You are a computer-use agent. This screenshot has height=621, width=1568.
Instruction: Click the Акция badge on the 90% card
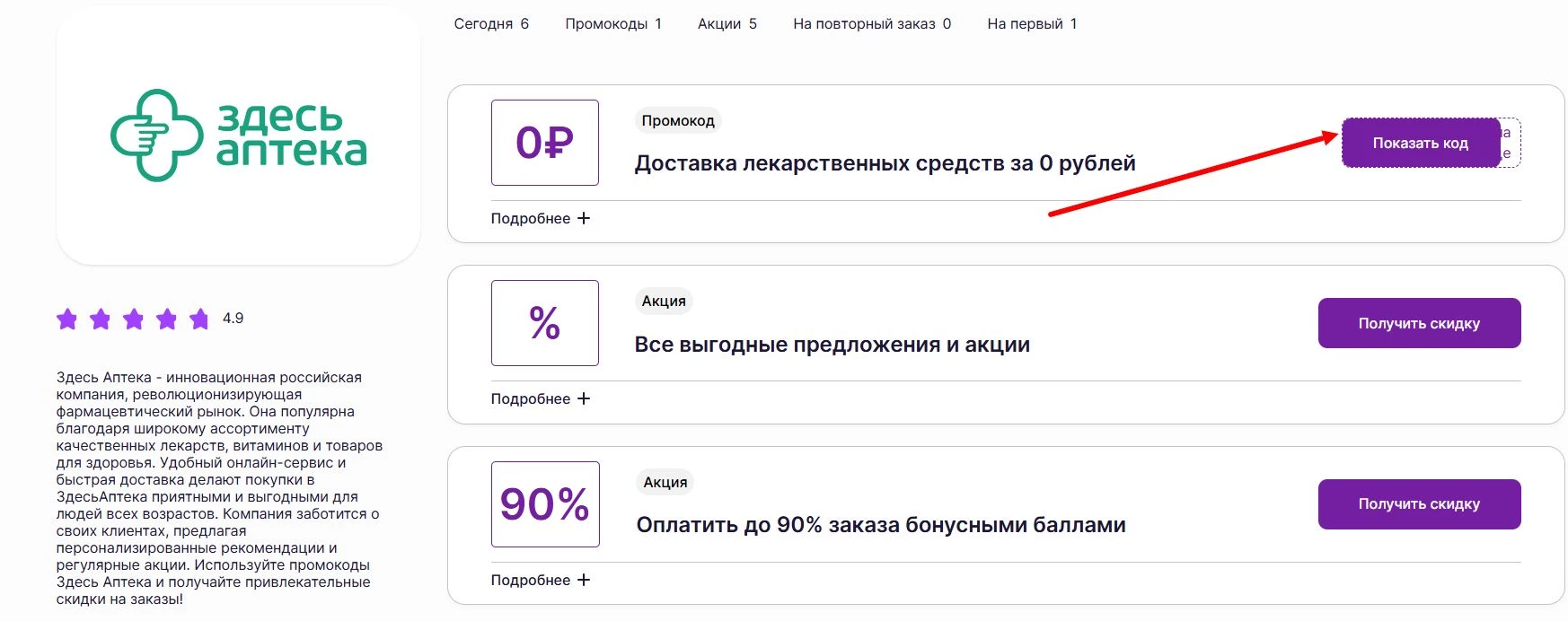663,482
